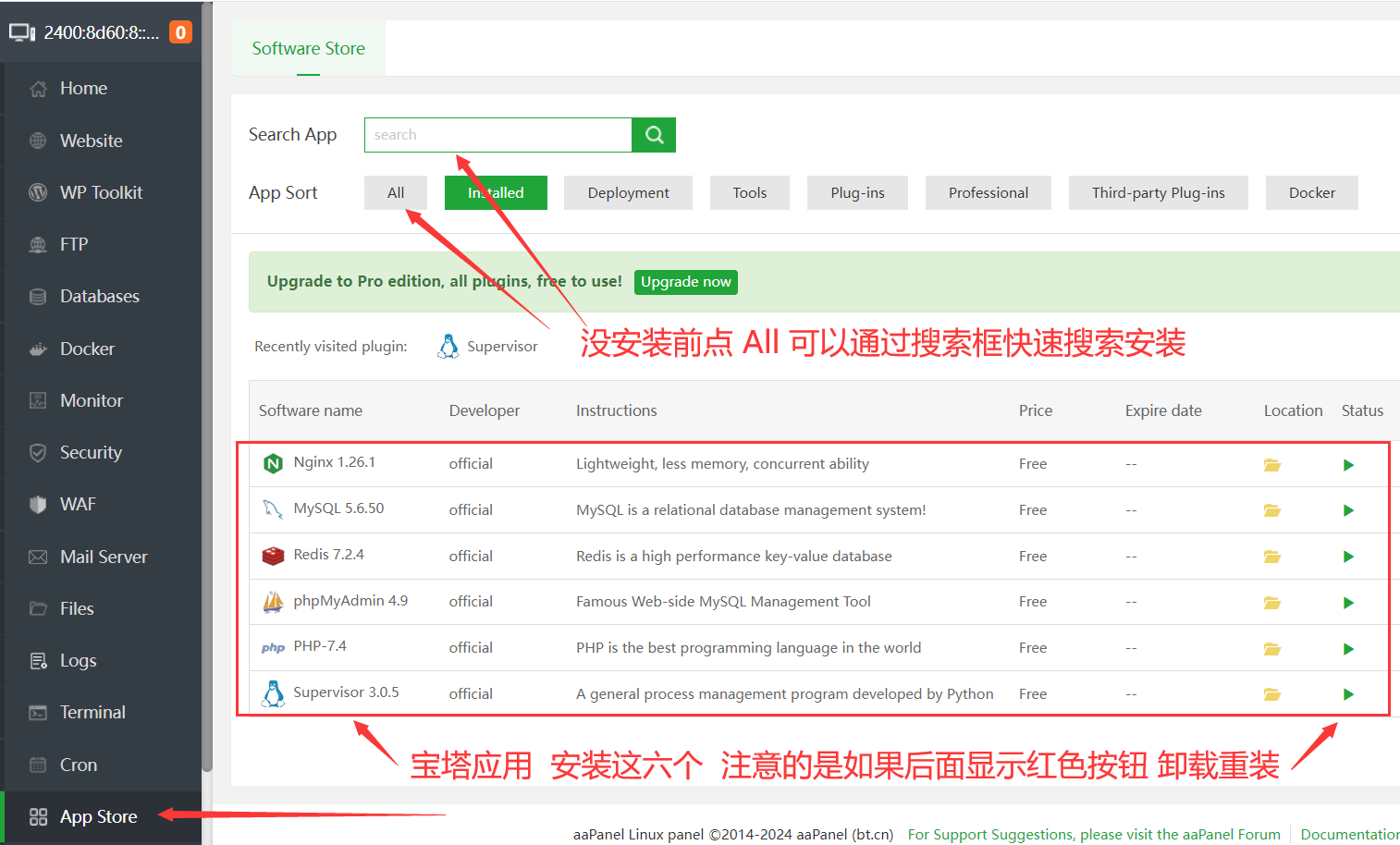Click the Security shield icon
This screenshot has width=1400, height=845.
(38, 452)
